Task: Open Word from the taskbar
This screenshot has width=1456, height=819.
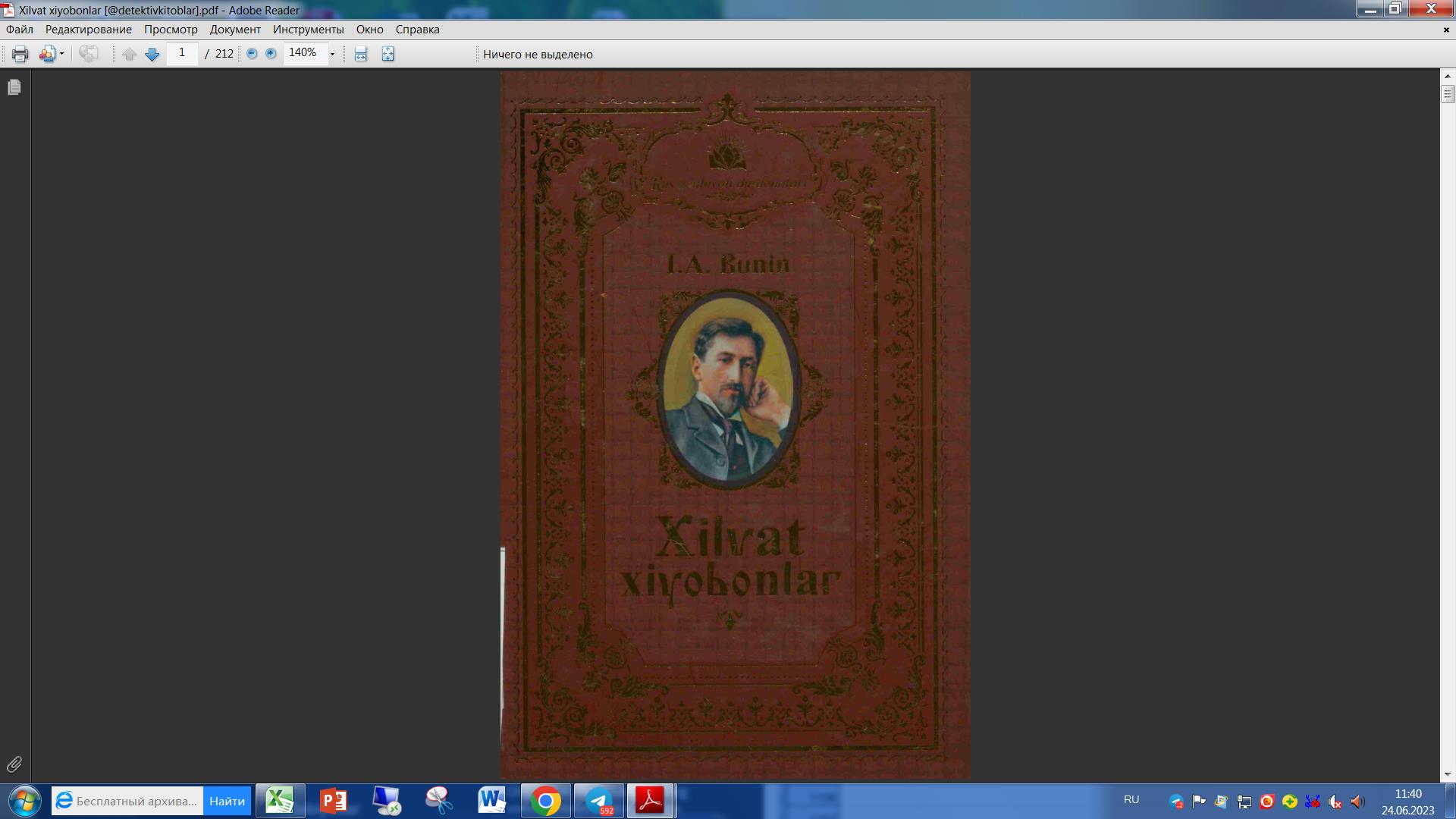Action: [492, 801]
